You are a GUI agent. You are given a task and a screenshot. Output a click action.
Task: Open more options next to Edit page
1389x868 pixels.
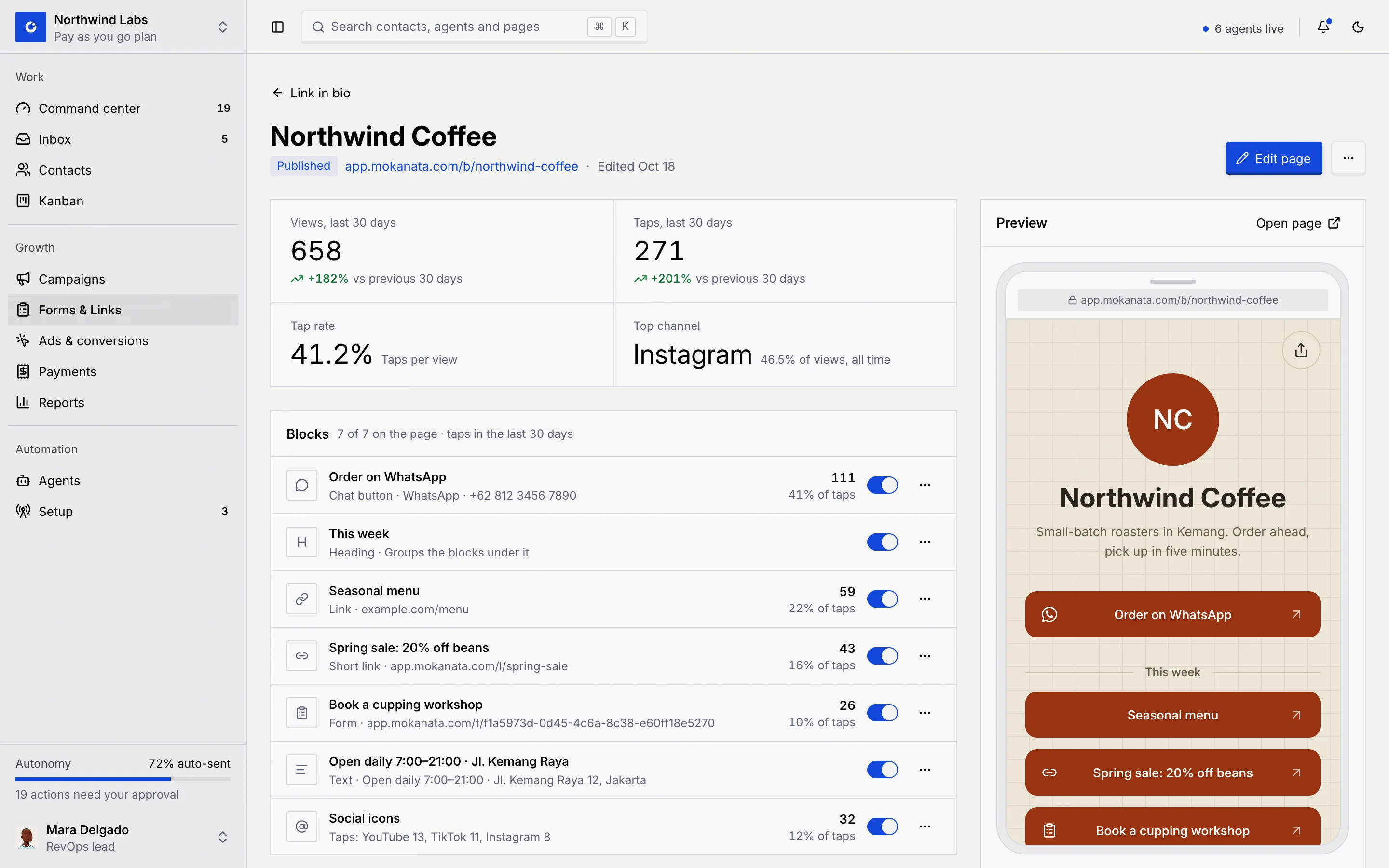point(1348,158)
